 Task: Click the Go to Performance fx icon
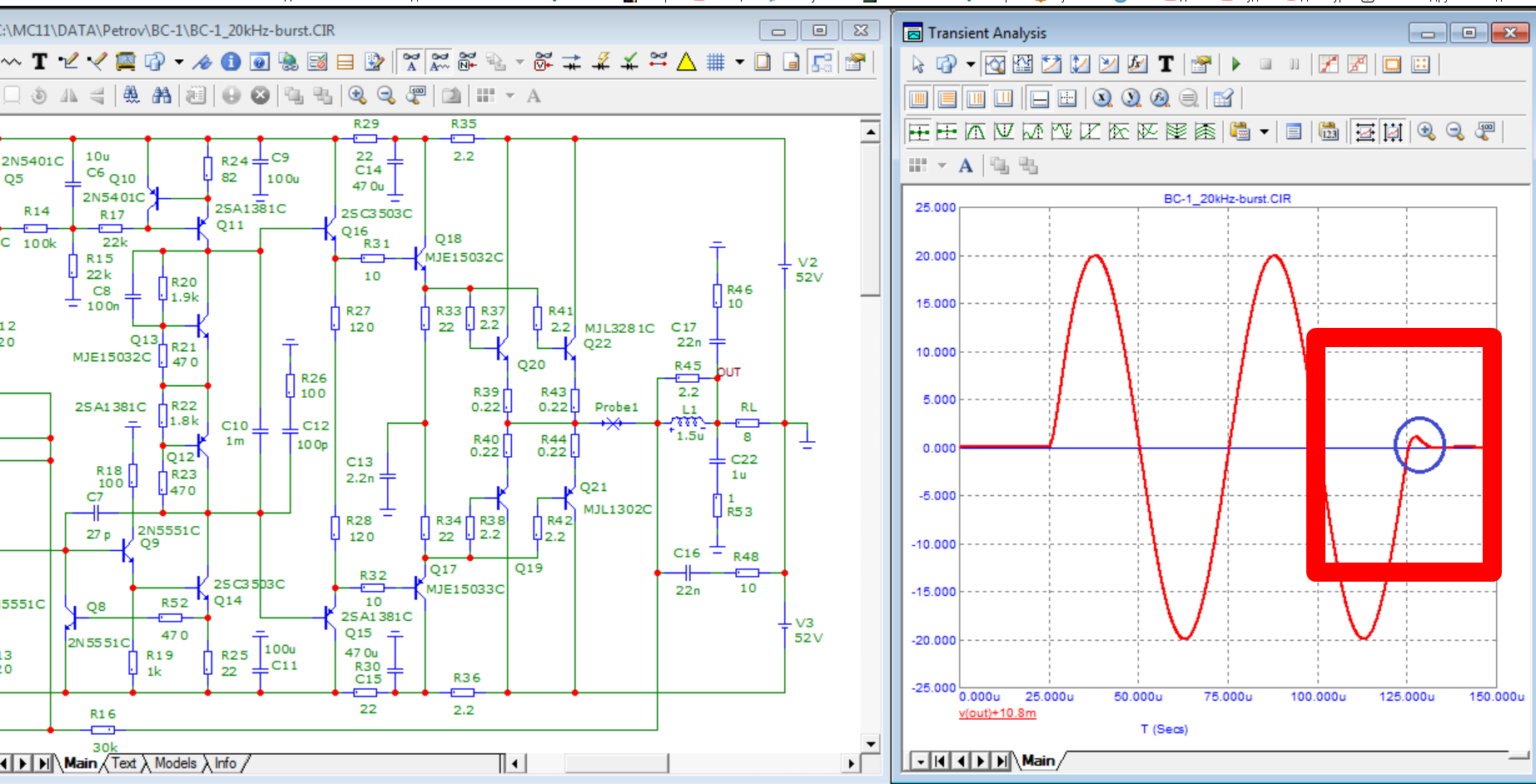point(1160,98)
